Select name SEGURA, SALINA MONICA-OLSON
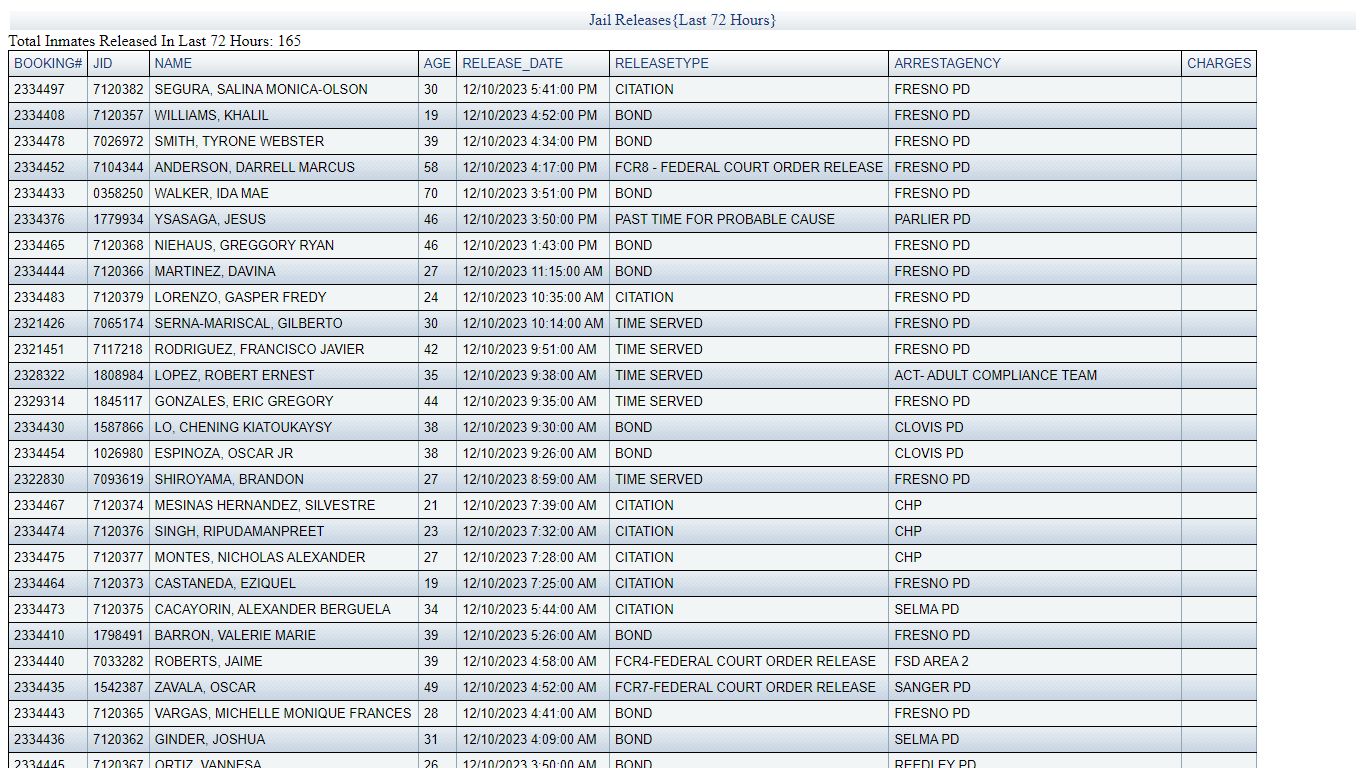Screen dimensions: 1366x768 coord(261,89)
